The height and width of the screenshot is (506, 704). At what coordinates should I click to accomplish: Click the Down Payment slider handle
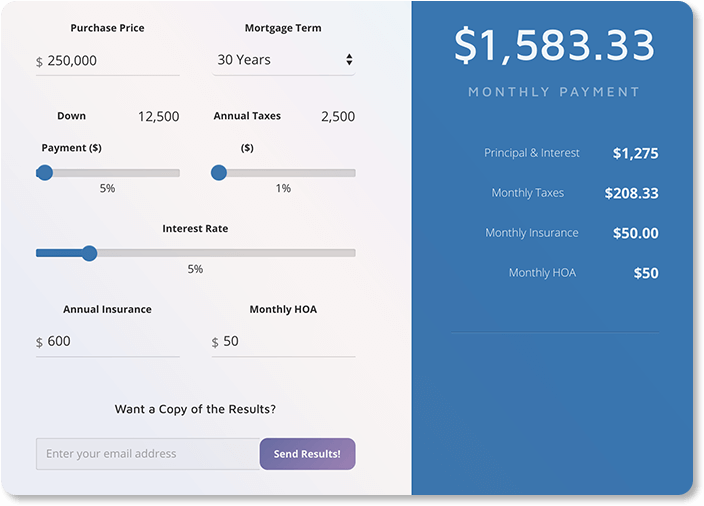44,173
